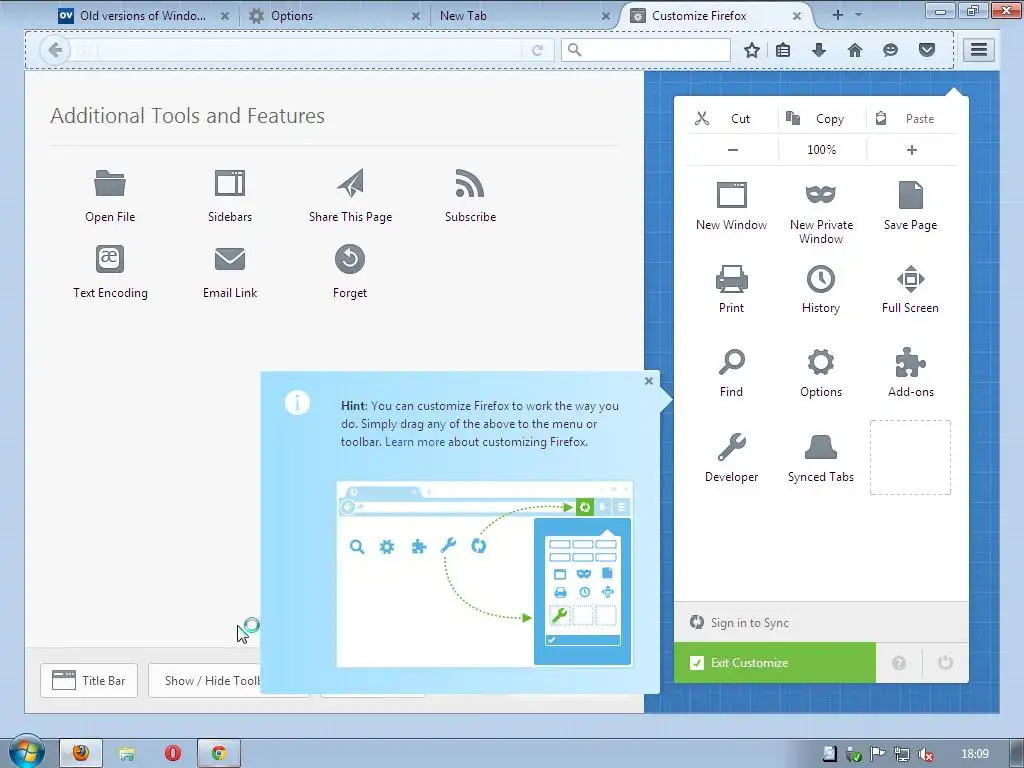The width and height of the screenshot is (1024, 768).
Task: Click the green Exit Customize button
Action: click(x=775, y=663)
